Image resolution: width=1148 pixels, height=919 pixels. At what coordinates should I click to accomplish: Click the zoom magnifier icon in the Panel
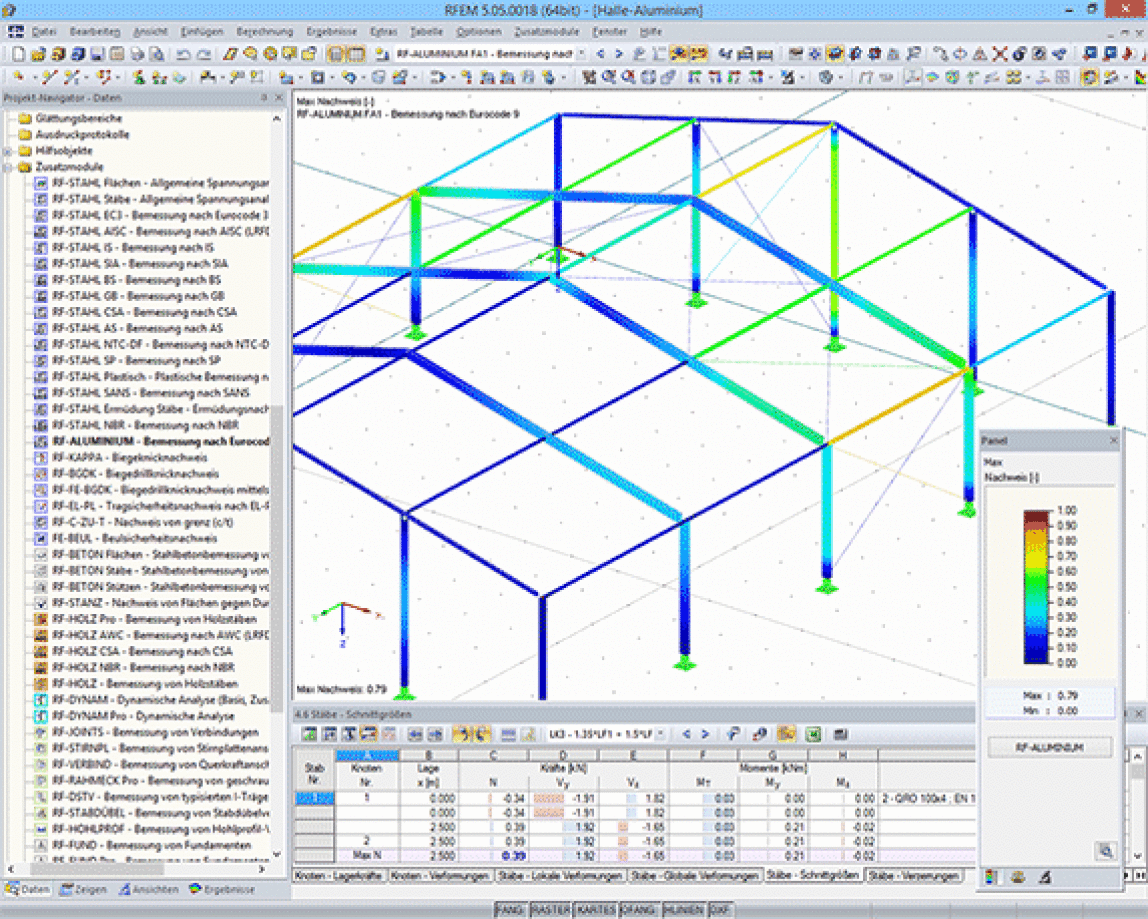click(1105, 851)
